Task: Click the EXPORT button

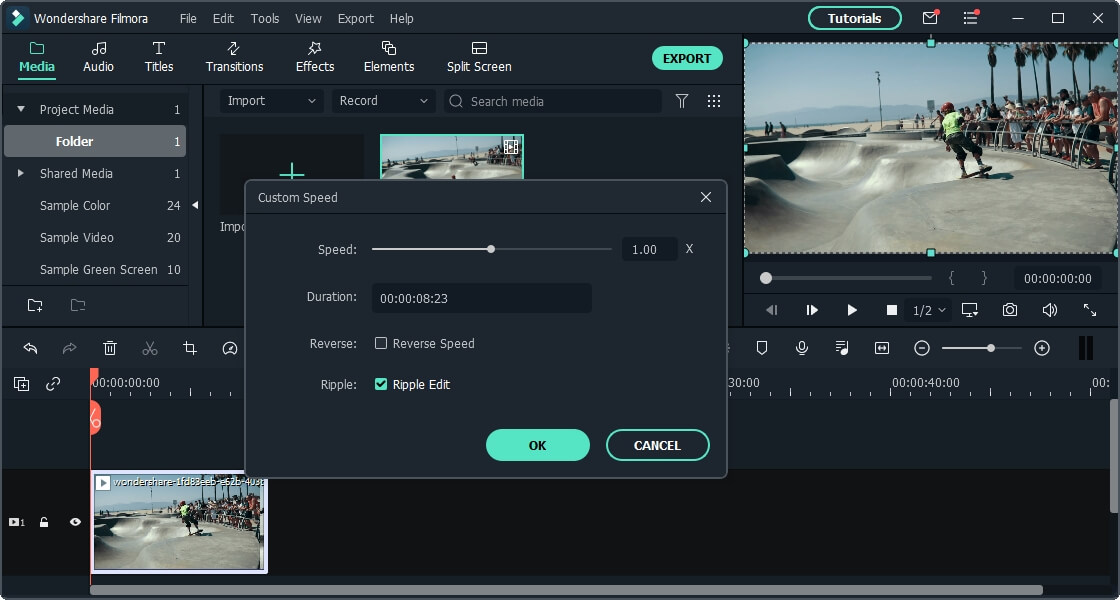Action: (x=687, y=58)
